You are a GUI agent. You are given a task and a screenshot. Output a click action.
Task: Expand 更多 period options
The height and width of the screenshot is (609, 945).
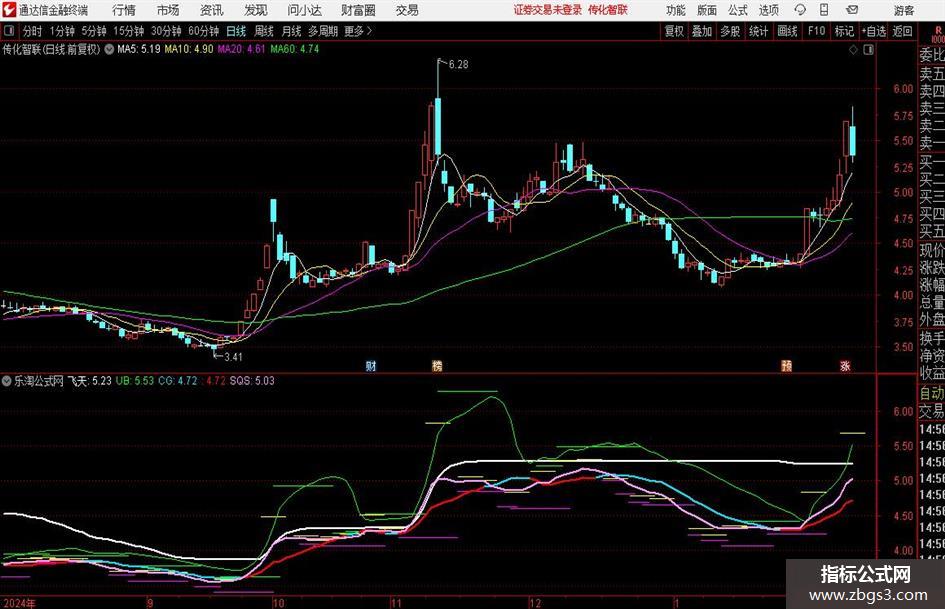click(359, 31)
